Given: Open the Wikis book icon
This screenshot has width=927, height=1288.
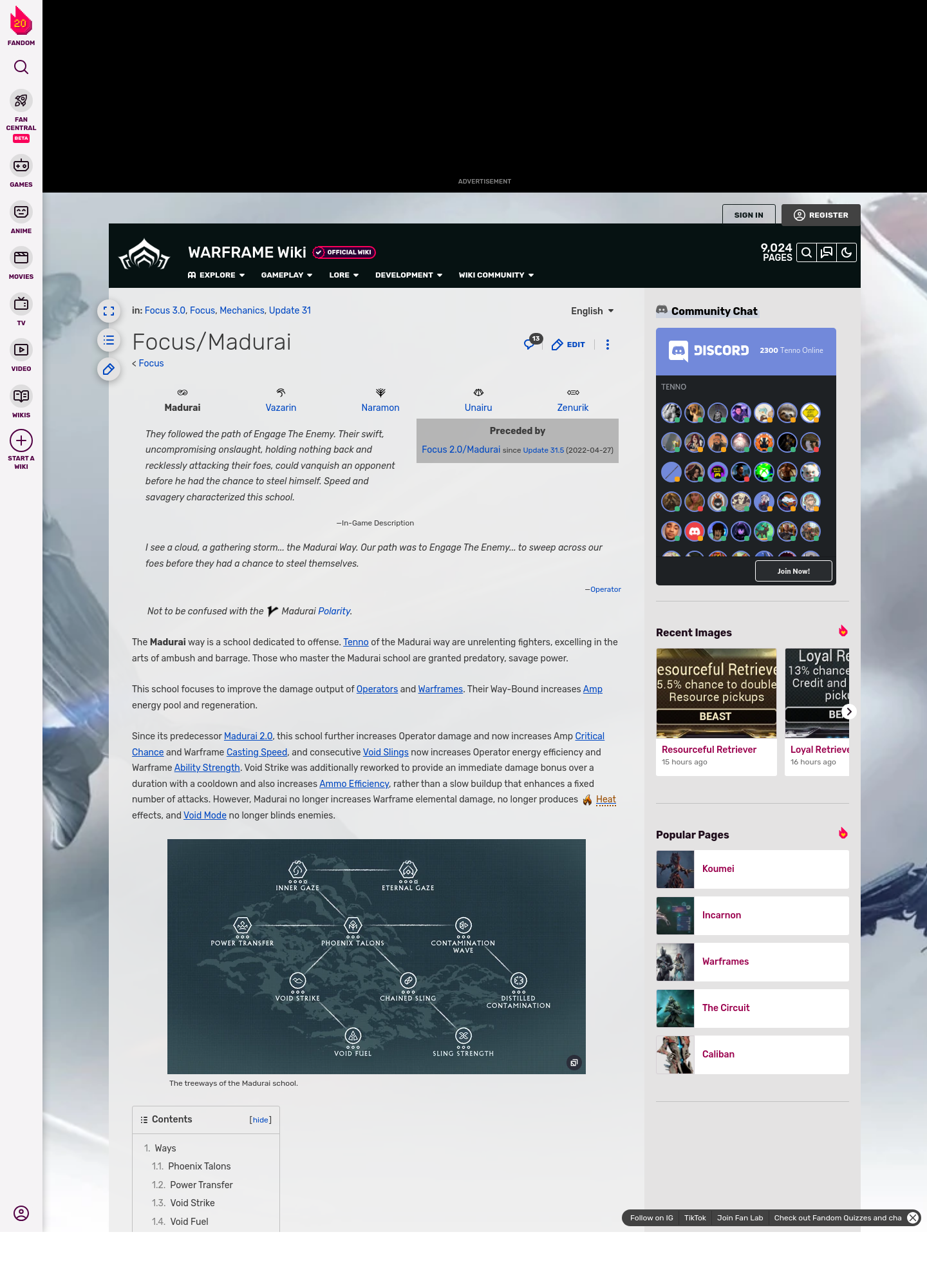Looking at the screenshot, I should (21, 396).
